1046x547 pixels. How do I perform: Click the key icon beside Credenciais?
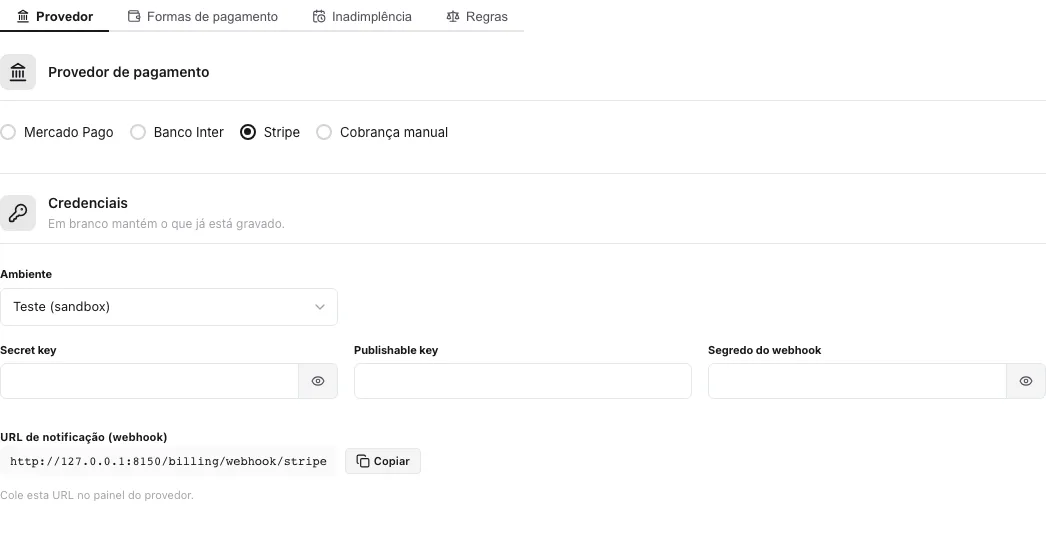point(18,213)
